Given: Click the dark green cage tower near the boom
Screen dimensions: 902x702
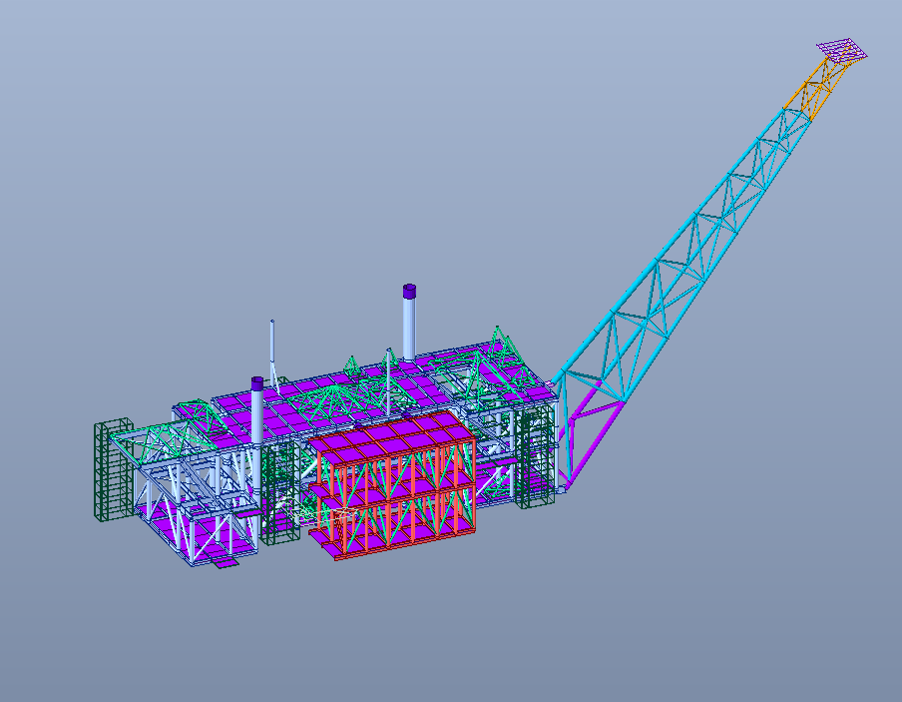Looking at the screenshot, I should pyautogui.click(x=535, y=457).
